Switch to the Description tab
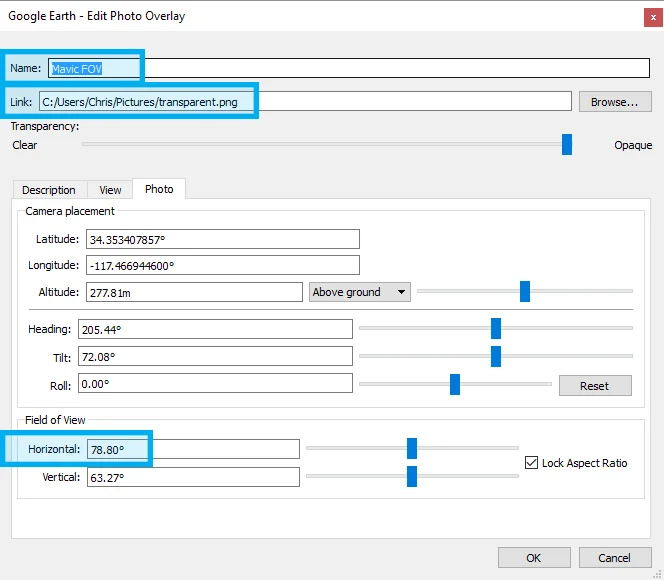The width and height of the screenshot is (664, 580). pyautogui.click(x=49, y=190)
